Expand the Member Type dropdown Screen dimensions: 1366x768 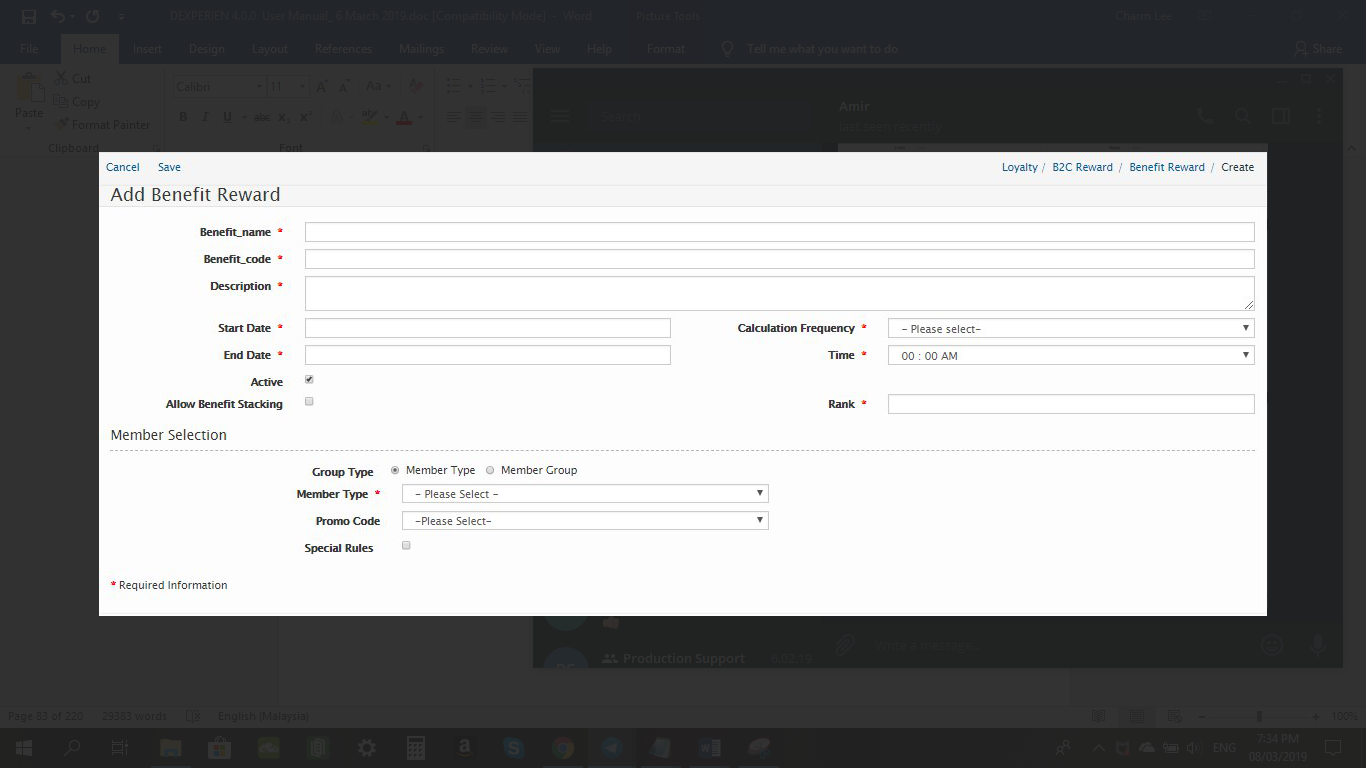click(584, 494)
